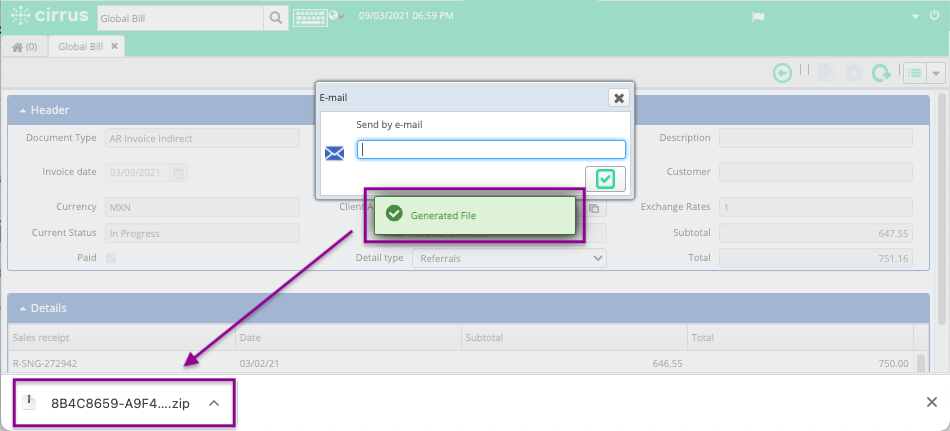Click the date cell 03/02/21
This screenshot has height=431, width=950.
[257, 364]
